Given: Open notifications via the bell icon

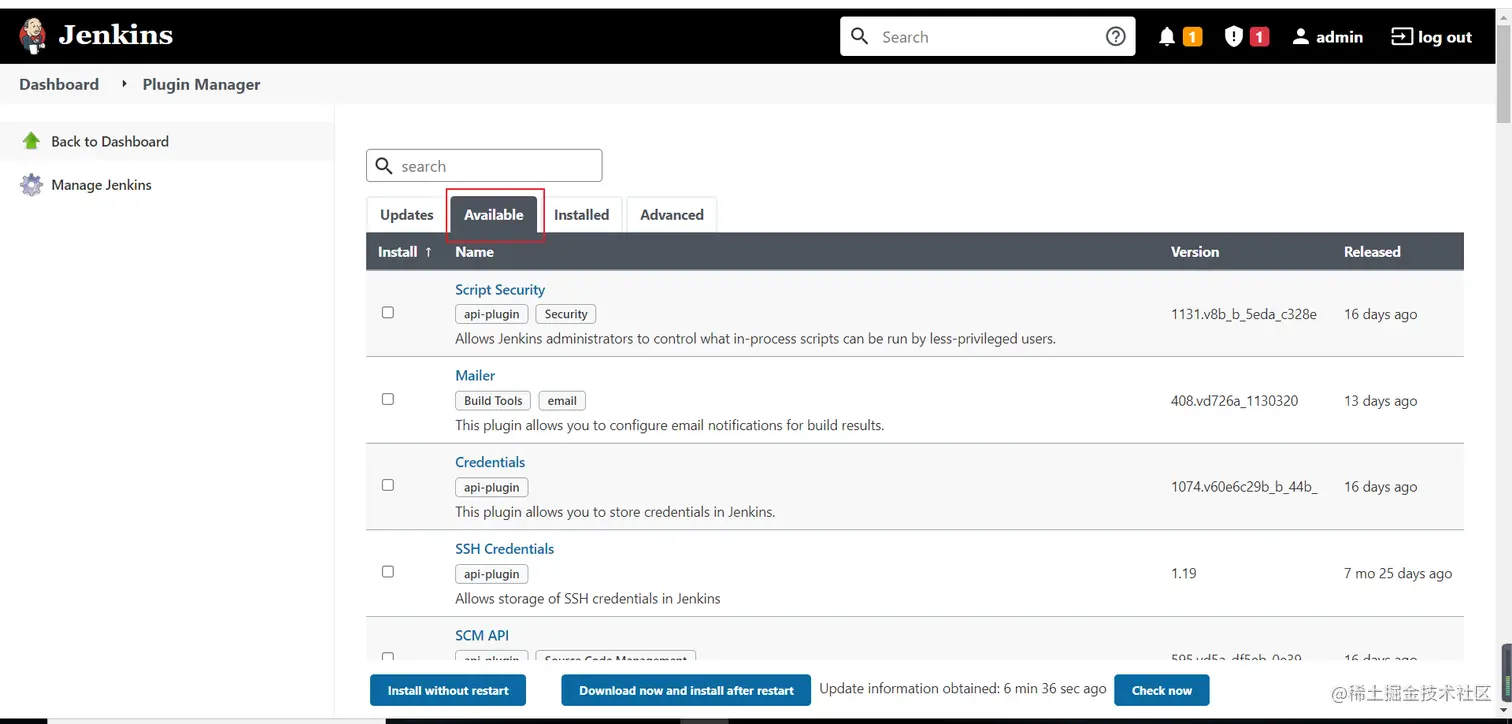Looking at the screenshot, I should [x=1166, y=37].
